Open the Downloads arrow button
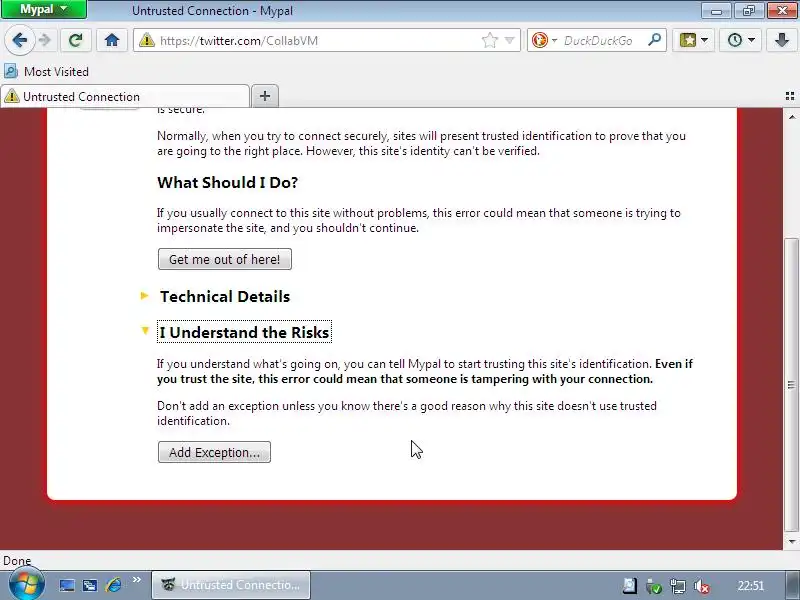Viewport: 800px width, 600px height. (782, 40)
